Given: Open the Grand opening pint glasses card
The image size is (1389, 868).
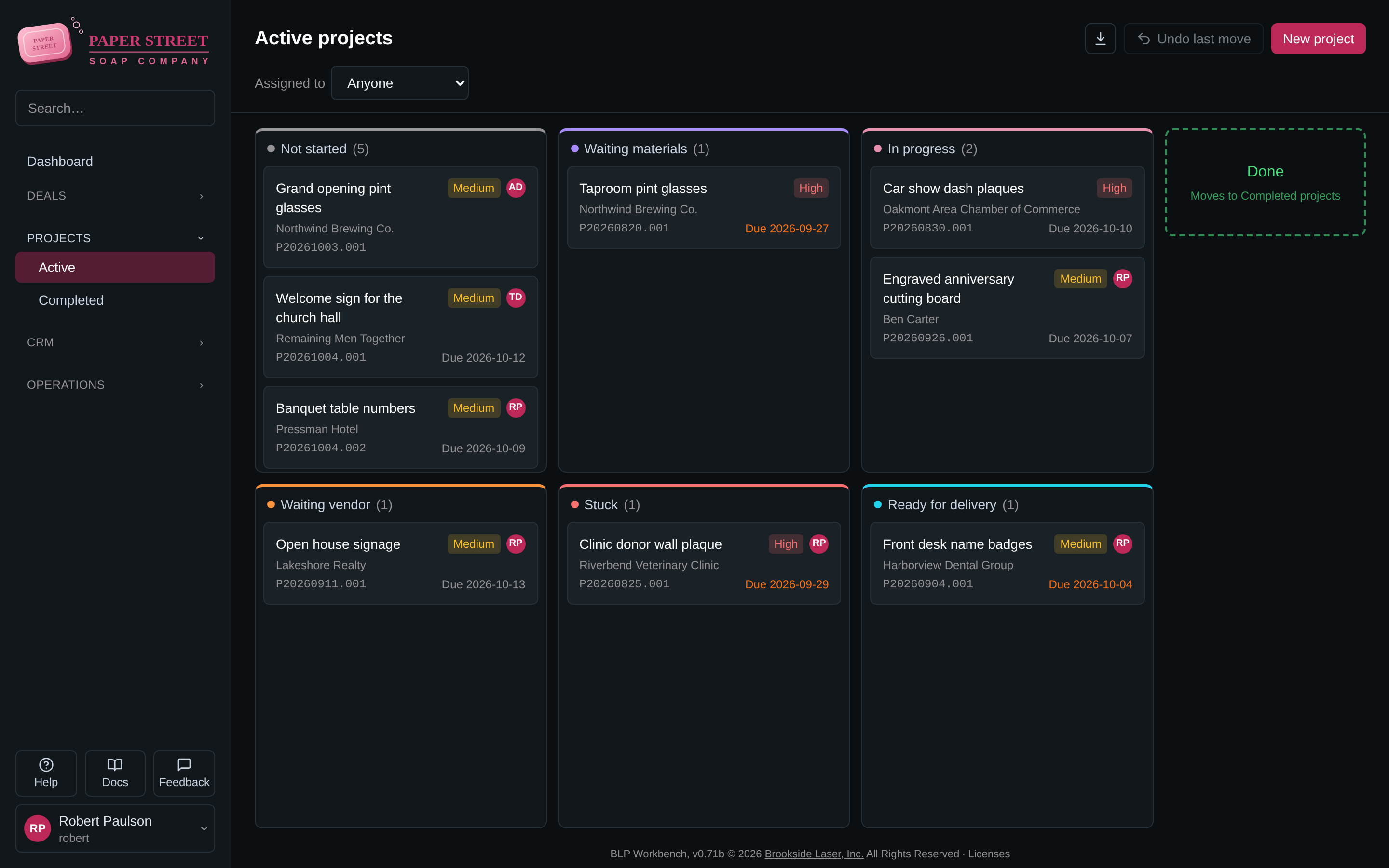Looking at the screenshot, I should point(400,217).
